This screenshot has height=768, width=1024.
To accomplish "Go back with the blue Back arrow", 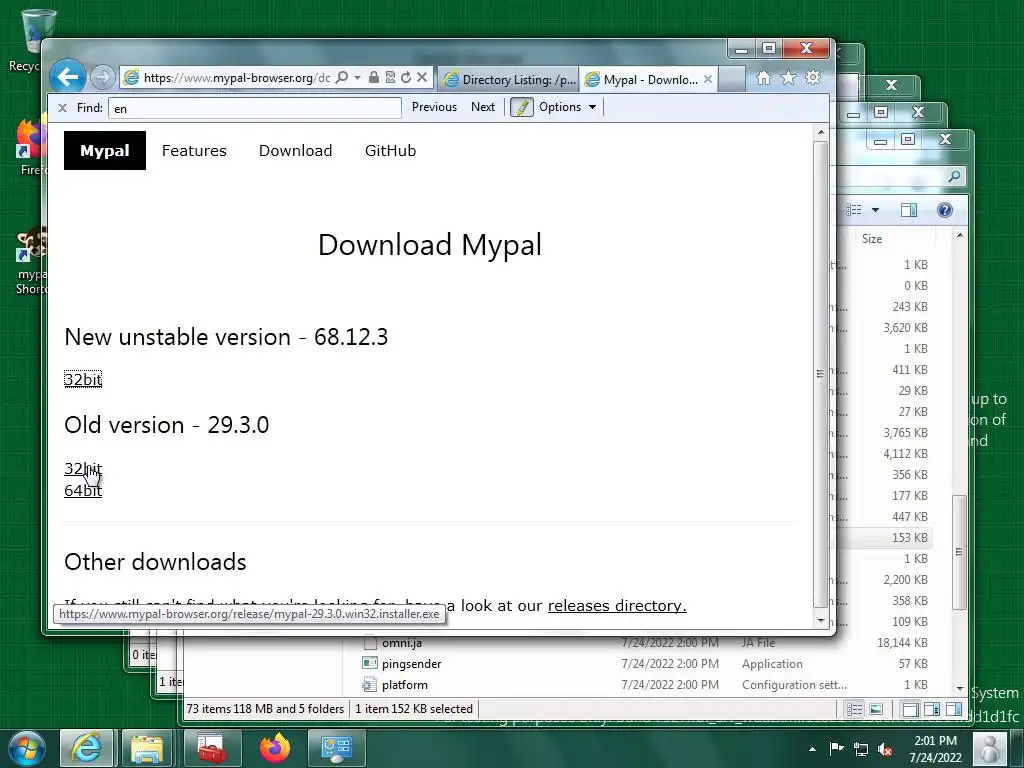I will coord(67,77).
